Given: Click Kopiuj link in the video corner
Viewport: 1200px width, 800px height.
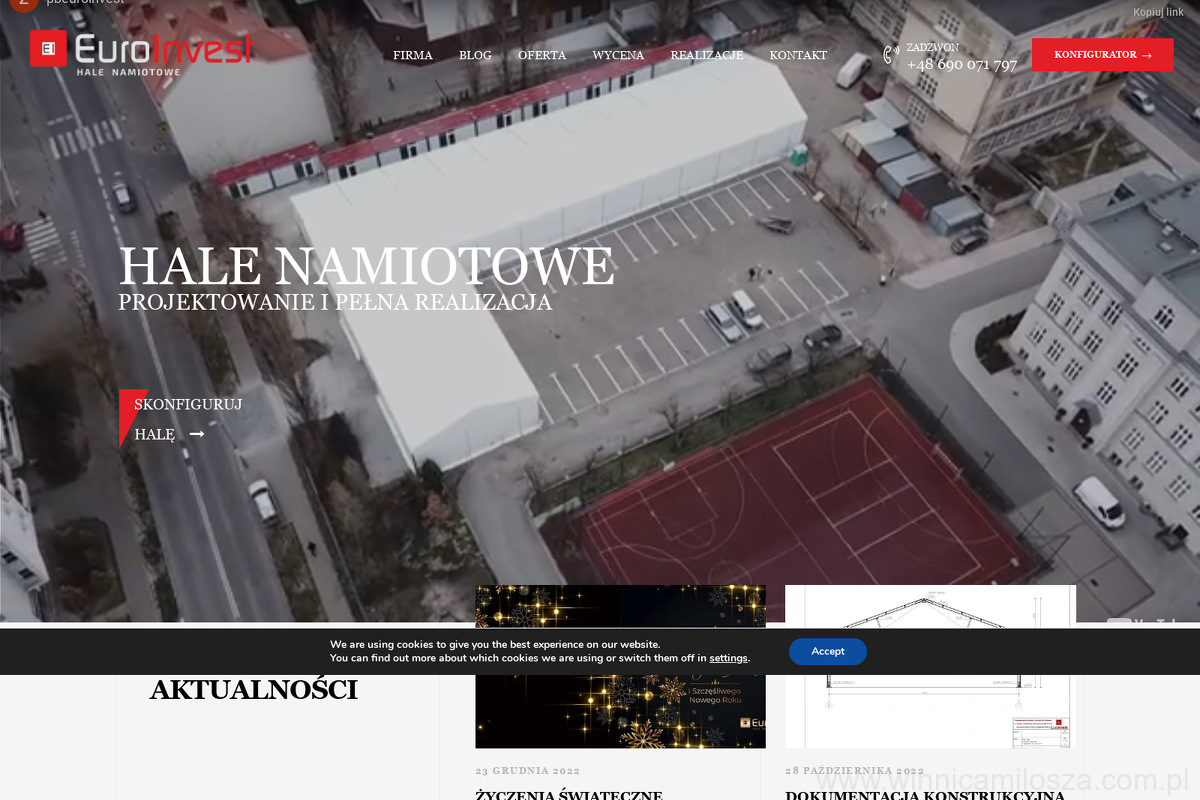Looking at the screenshot, I should click(1157, 12).
